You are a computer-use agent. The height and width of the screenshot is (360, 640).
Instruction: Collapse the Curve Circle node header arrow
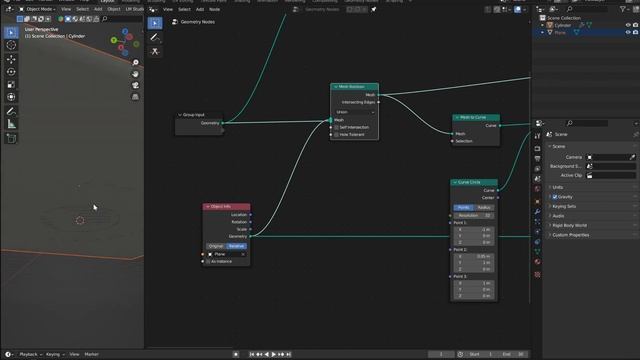point(455,182)
